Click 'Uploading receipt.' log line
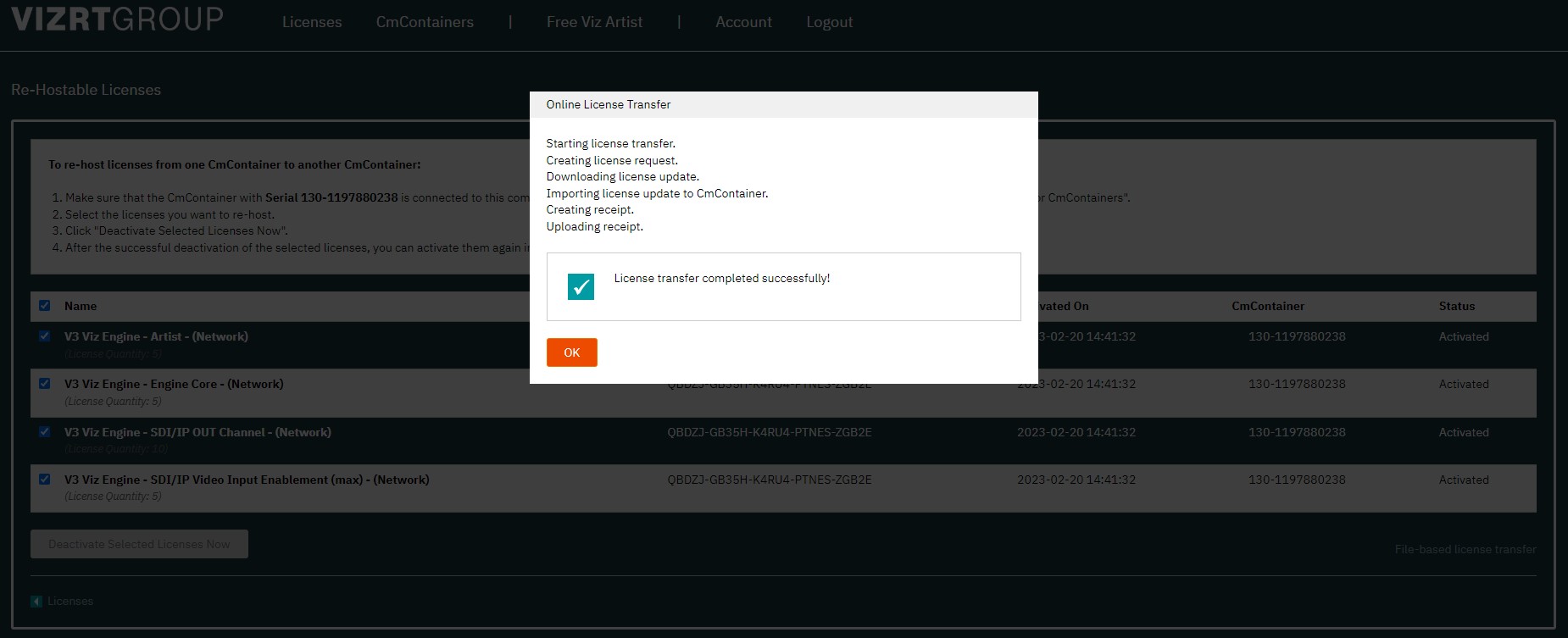 click(x=594, y=226)
